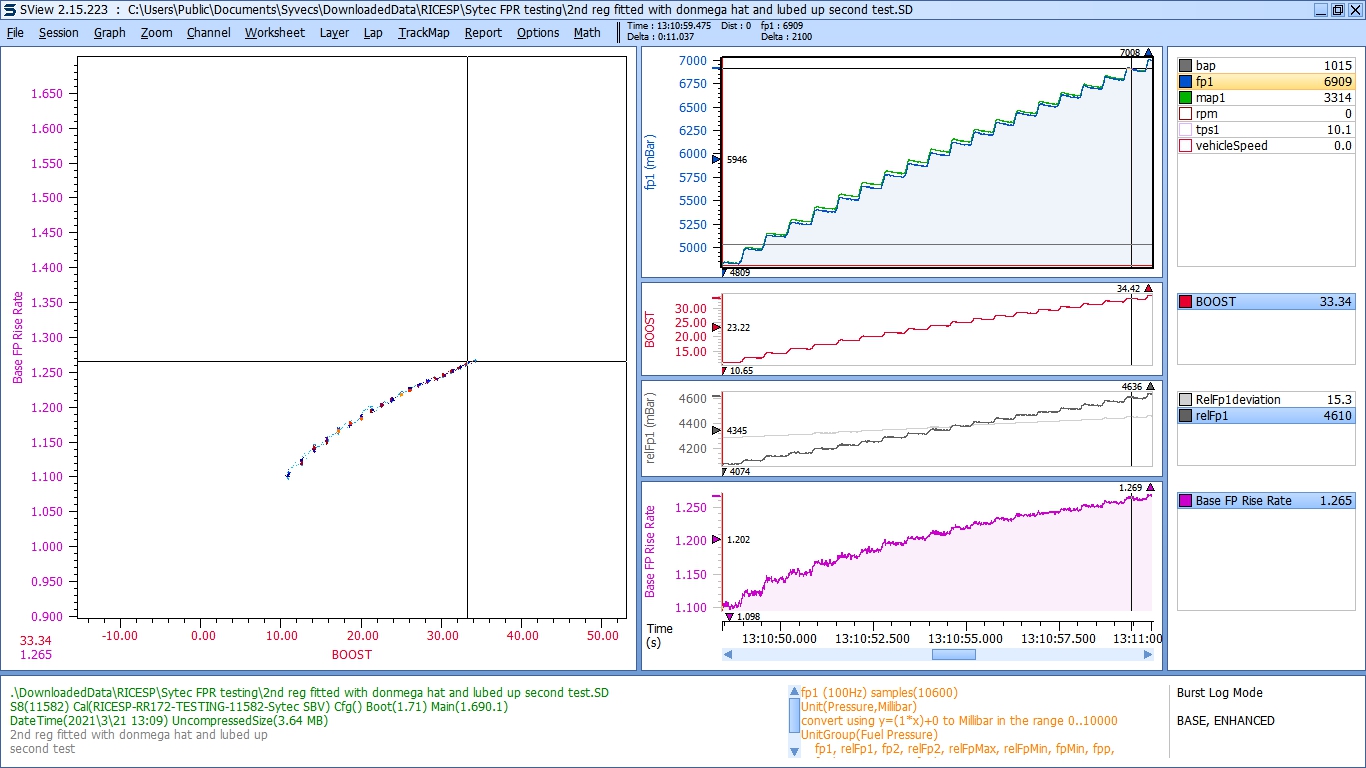Click the SView app icon in title bar
This screenshot has height=768, width=1366.
point(9,10)
